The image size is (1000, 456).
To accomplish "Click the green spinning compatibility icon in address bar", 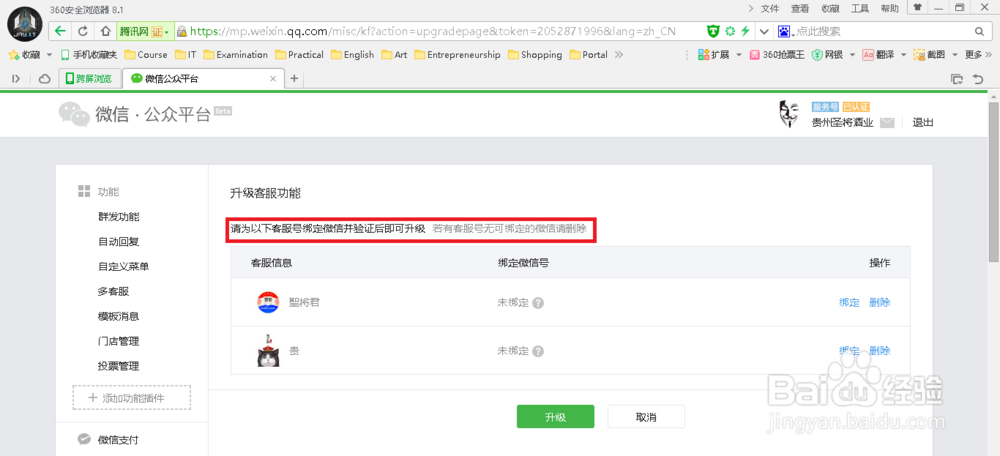I will coord(730,31).
